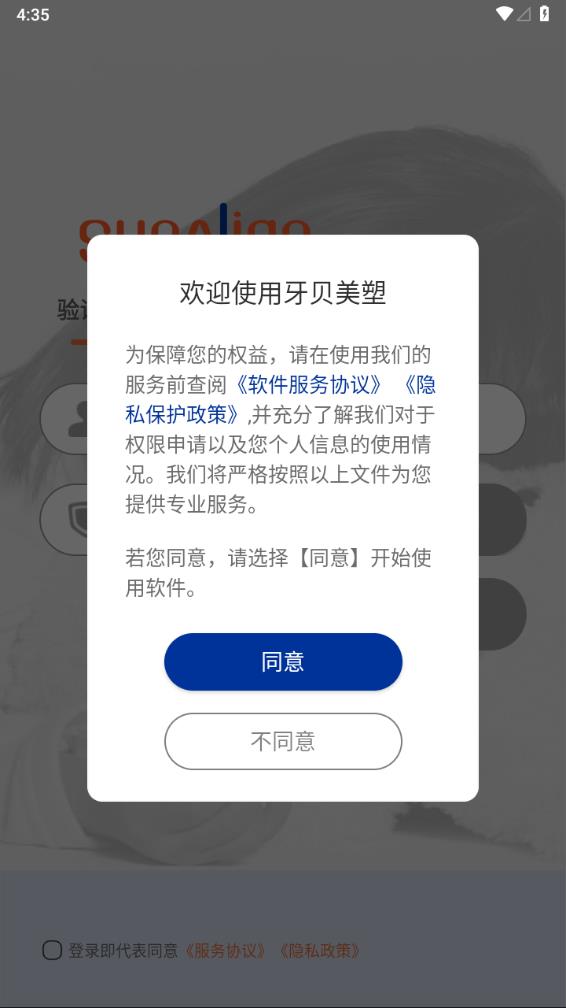Tap the battery charging icon
This screenshot has height=1008, width=566.
coord(544,14)
